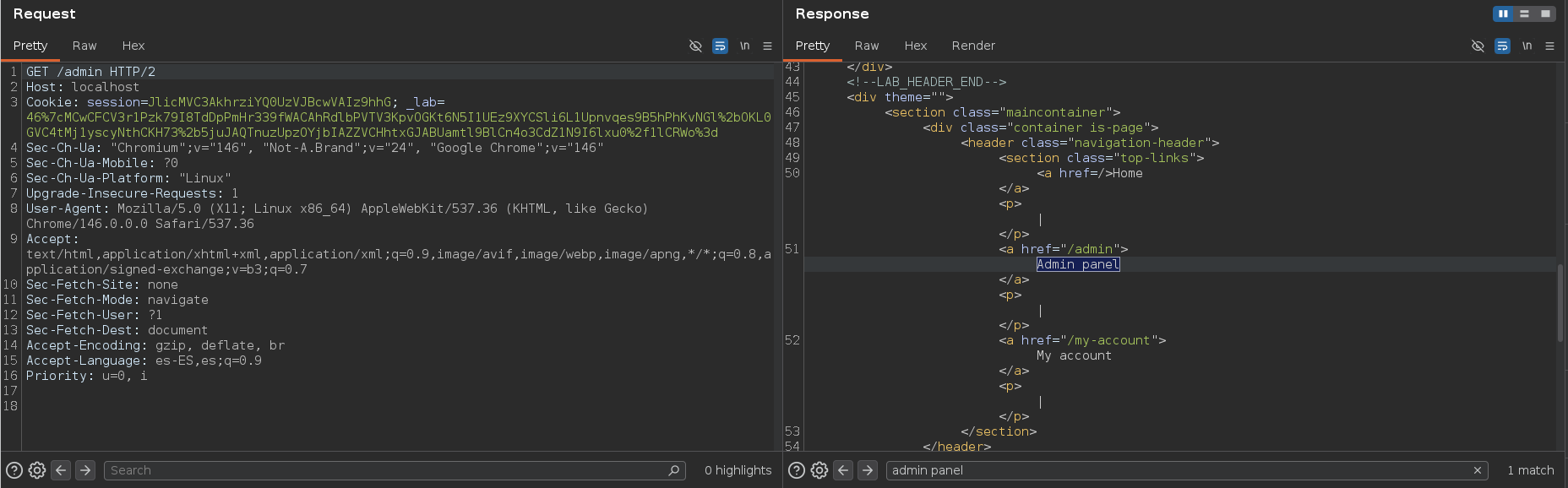Toggle response non-printable characters display

pyautogui.click(x=1478, y=46)
